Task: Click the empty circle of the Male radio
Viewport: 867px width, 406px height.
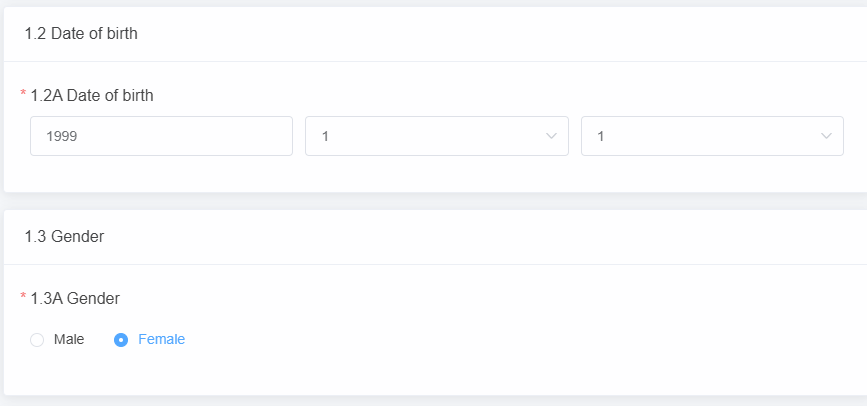Action: click(37, 340)
